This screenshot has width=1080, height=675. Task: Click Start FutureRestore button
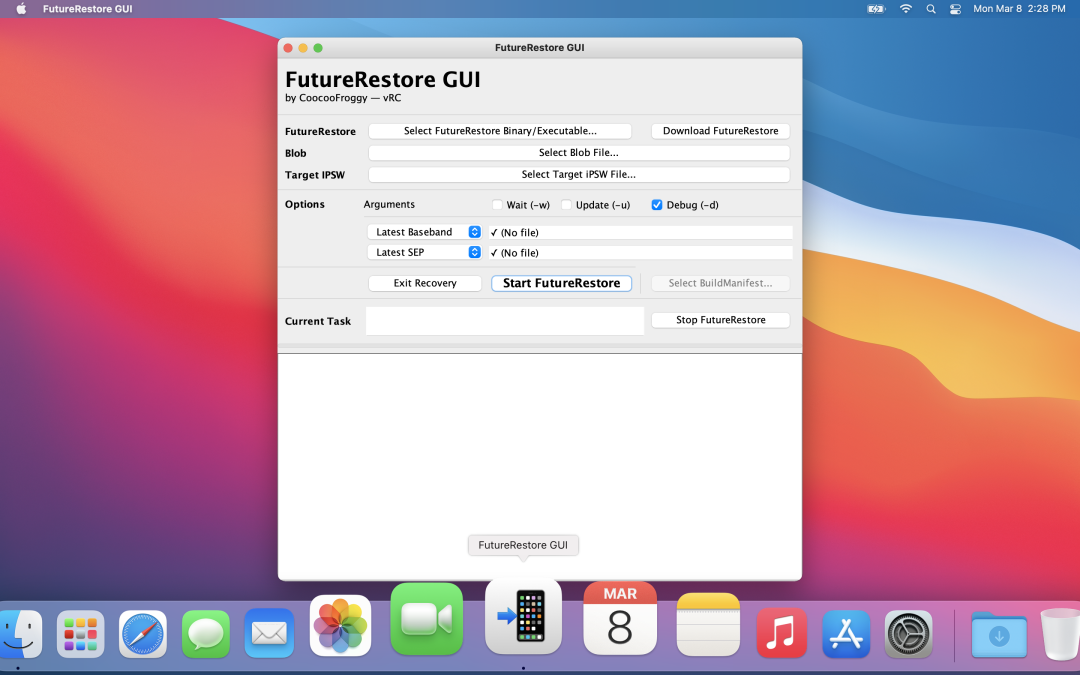(561, 283)
